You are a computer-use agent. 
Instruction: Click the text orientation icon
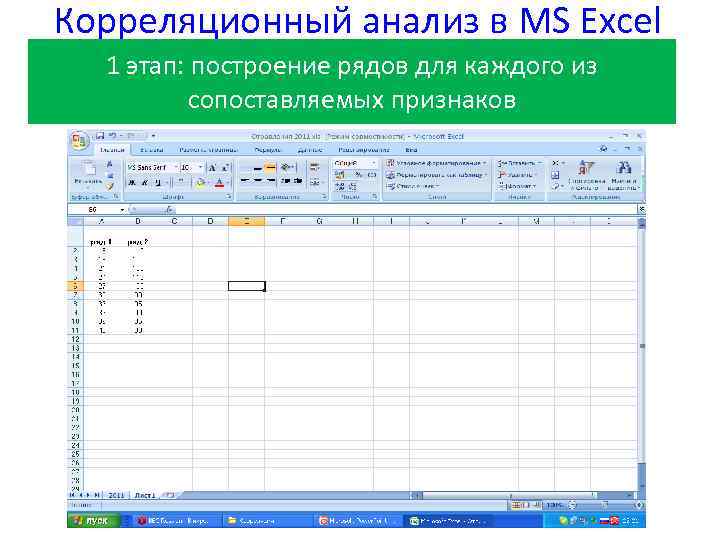click(287, 168)
